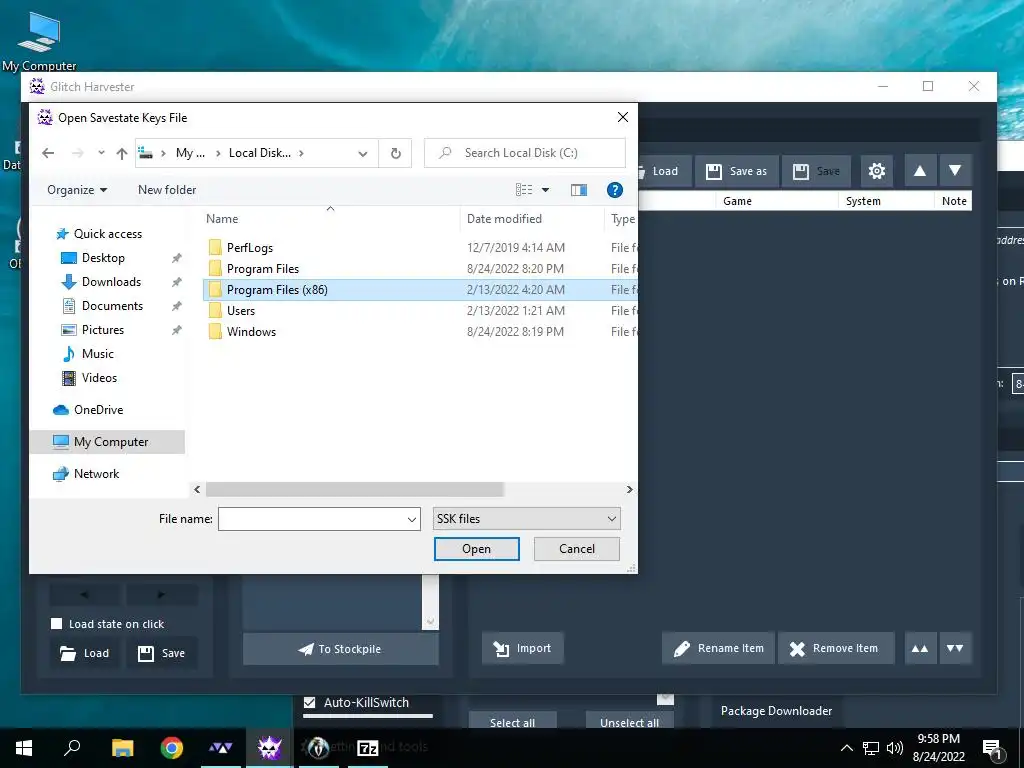Click the Rename Item button
Screen dimensions: 1024x768
(x=718, y=648)
